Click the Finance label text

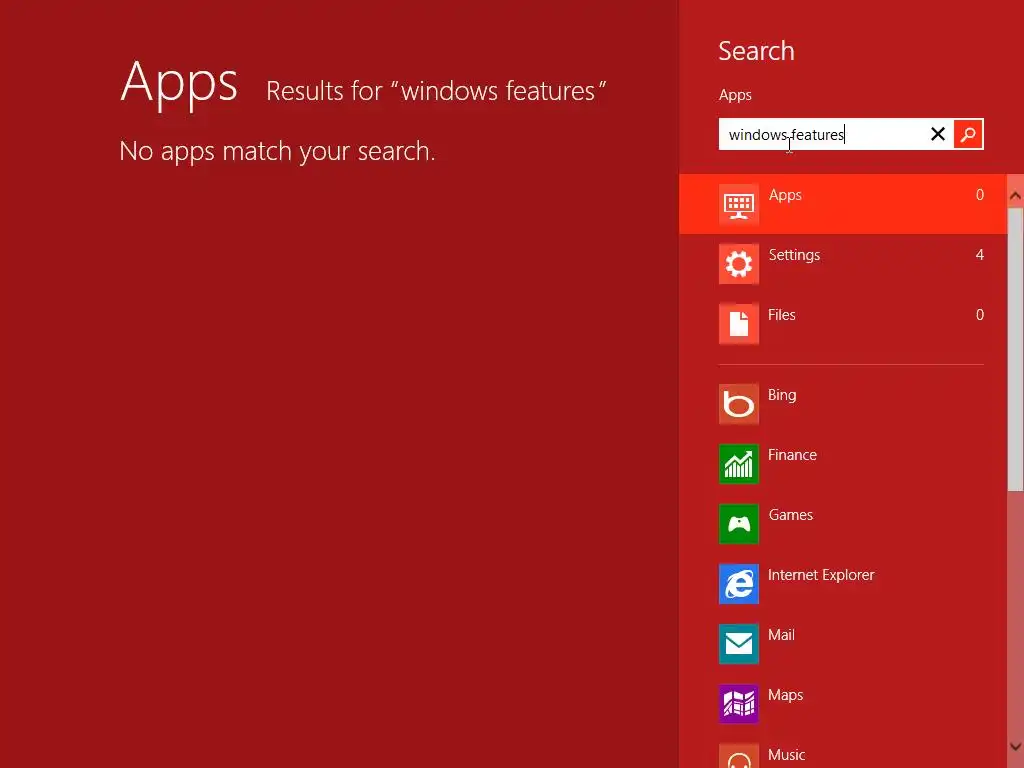(792, 455)
